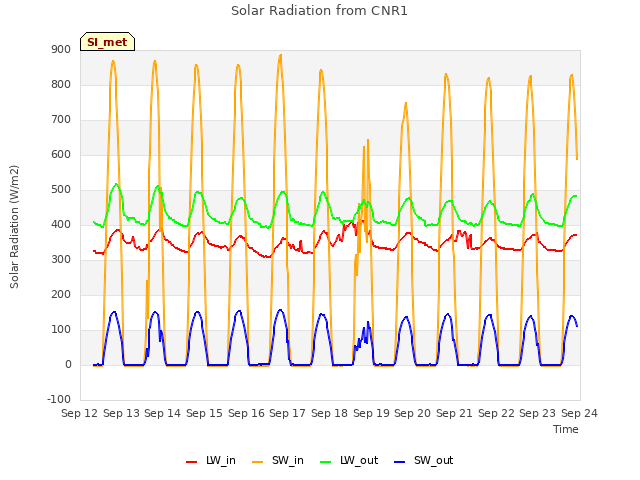Click the Sep 20 x-axis tick label

[412, 413]
